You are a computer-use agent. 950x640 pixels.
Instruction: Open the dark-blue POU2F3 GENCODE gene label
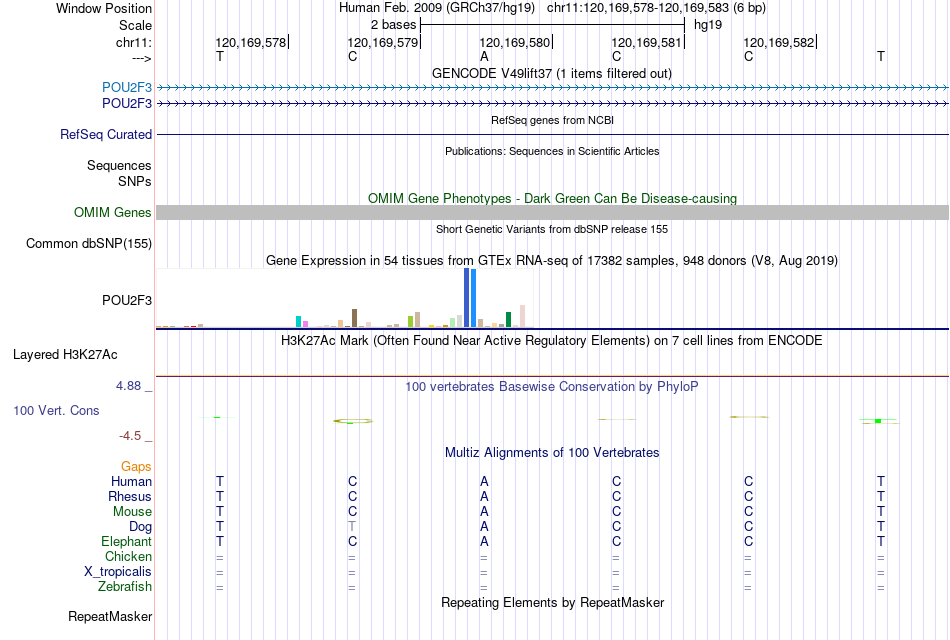(x=127, y=104)
